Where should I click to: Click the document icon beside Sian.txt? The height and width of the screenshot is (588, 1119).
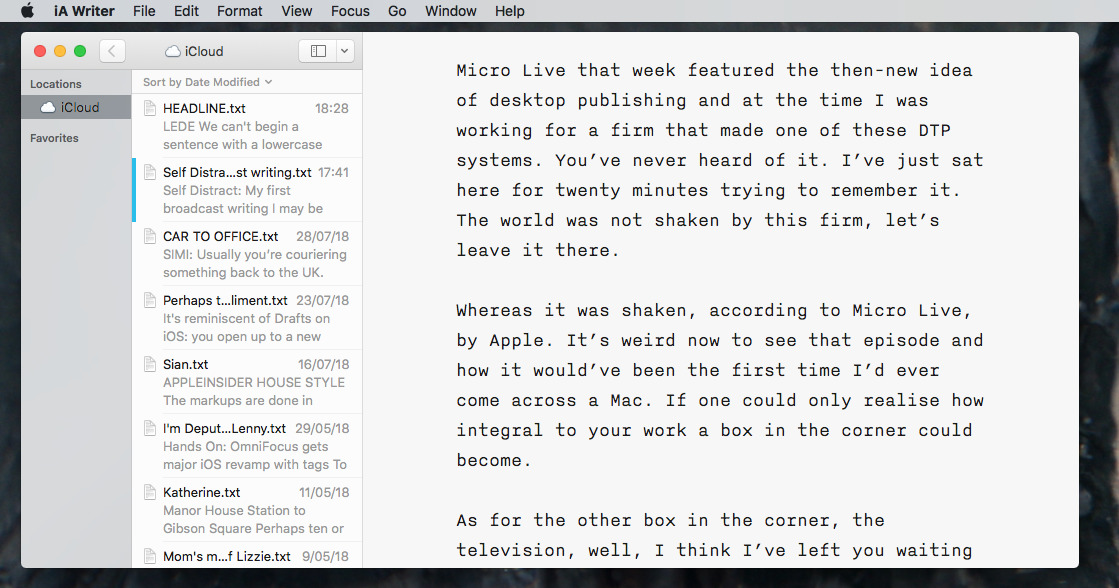[150, 364]
